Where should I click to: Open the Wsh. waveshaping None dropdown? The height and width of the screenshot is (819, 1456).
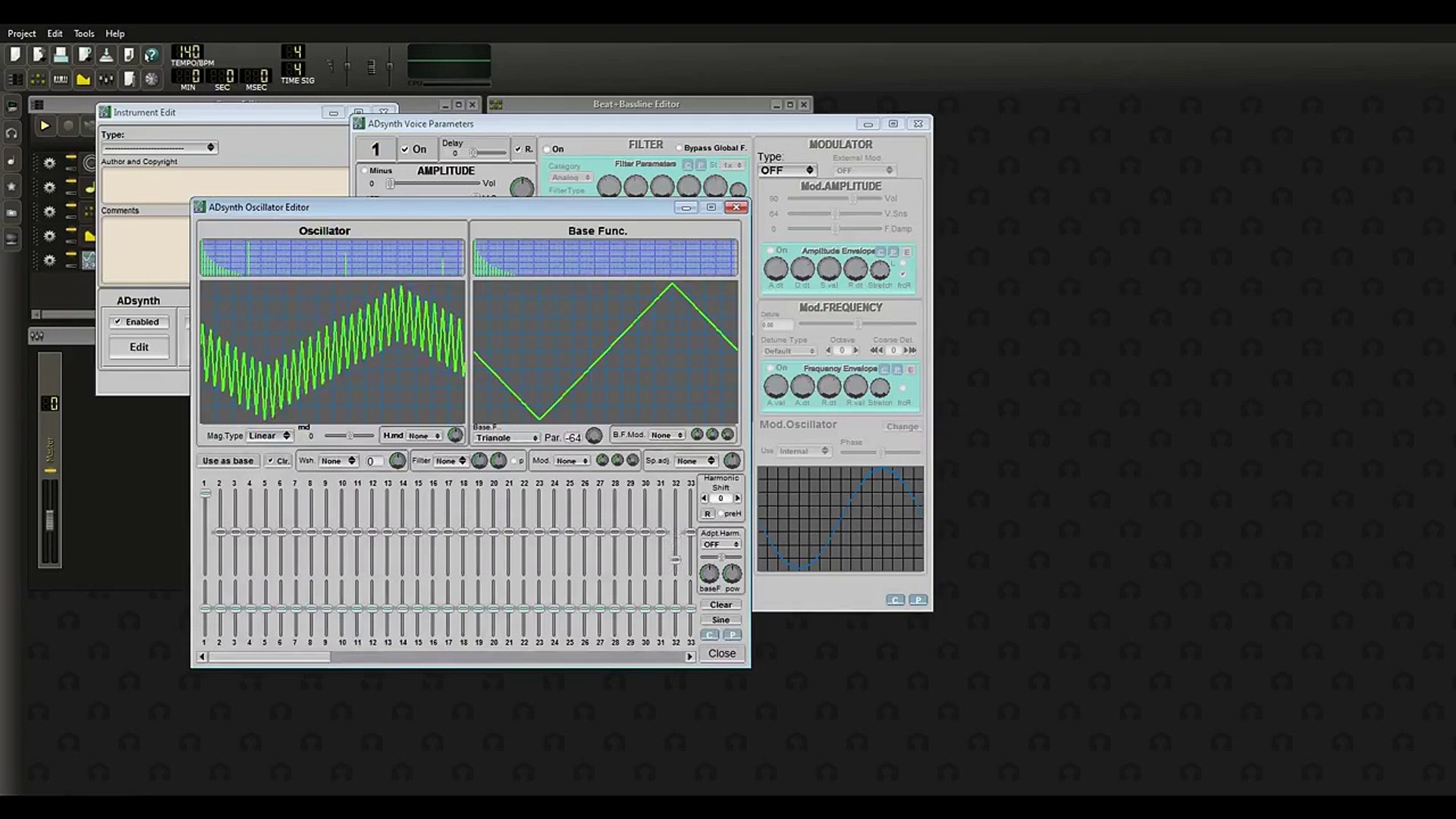coord(337,460)
